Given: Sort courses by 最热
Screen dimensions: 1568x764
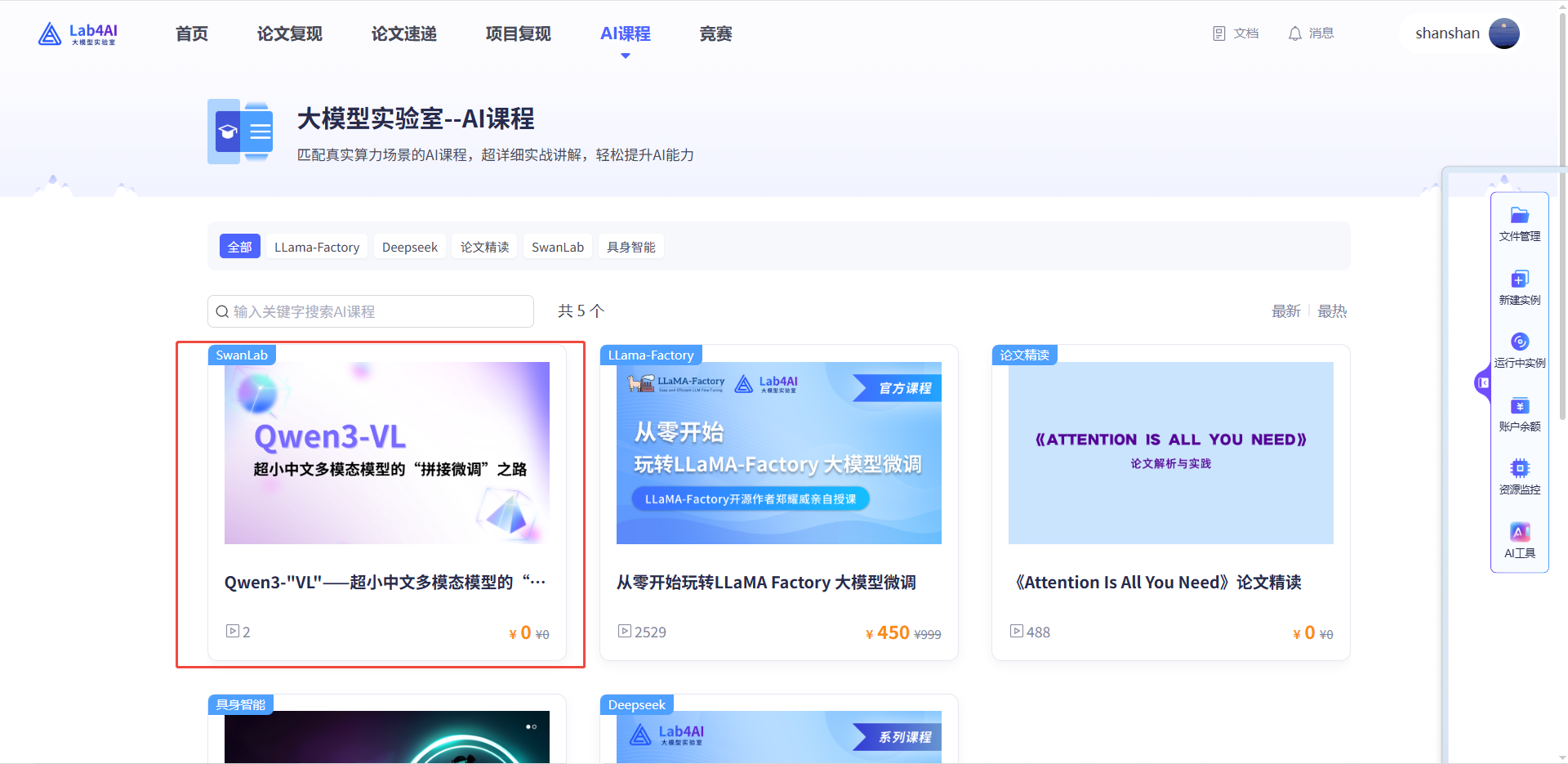Looking at the screenshot, I should coord(1332,311).
